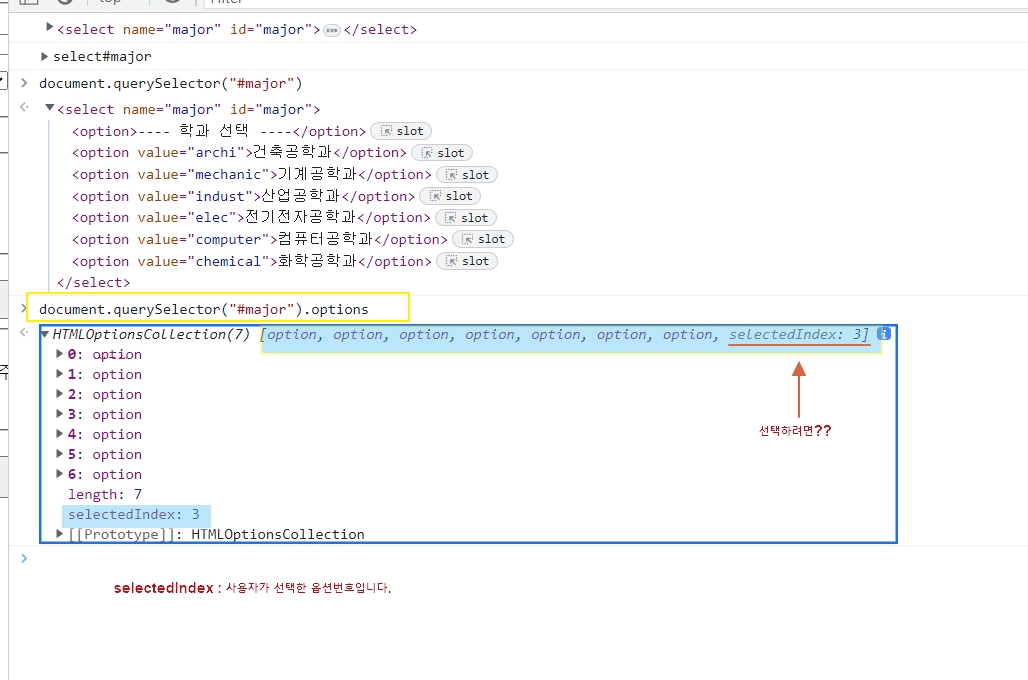Click the info icon beside selectedIndex: 3
This screenshot has height=680, width=1028.
(x=884, y=334)
